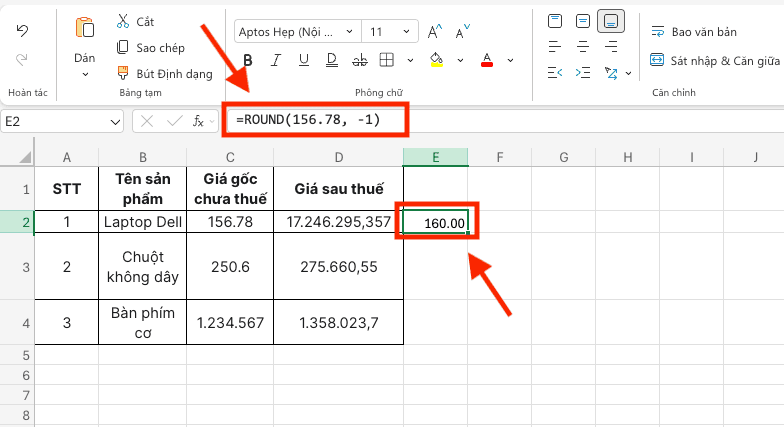Screen dimensions: 784x427
Task: Click the fx insert function icon
Action: [x=198, y=121]
